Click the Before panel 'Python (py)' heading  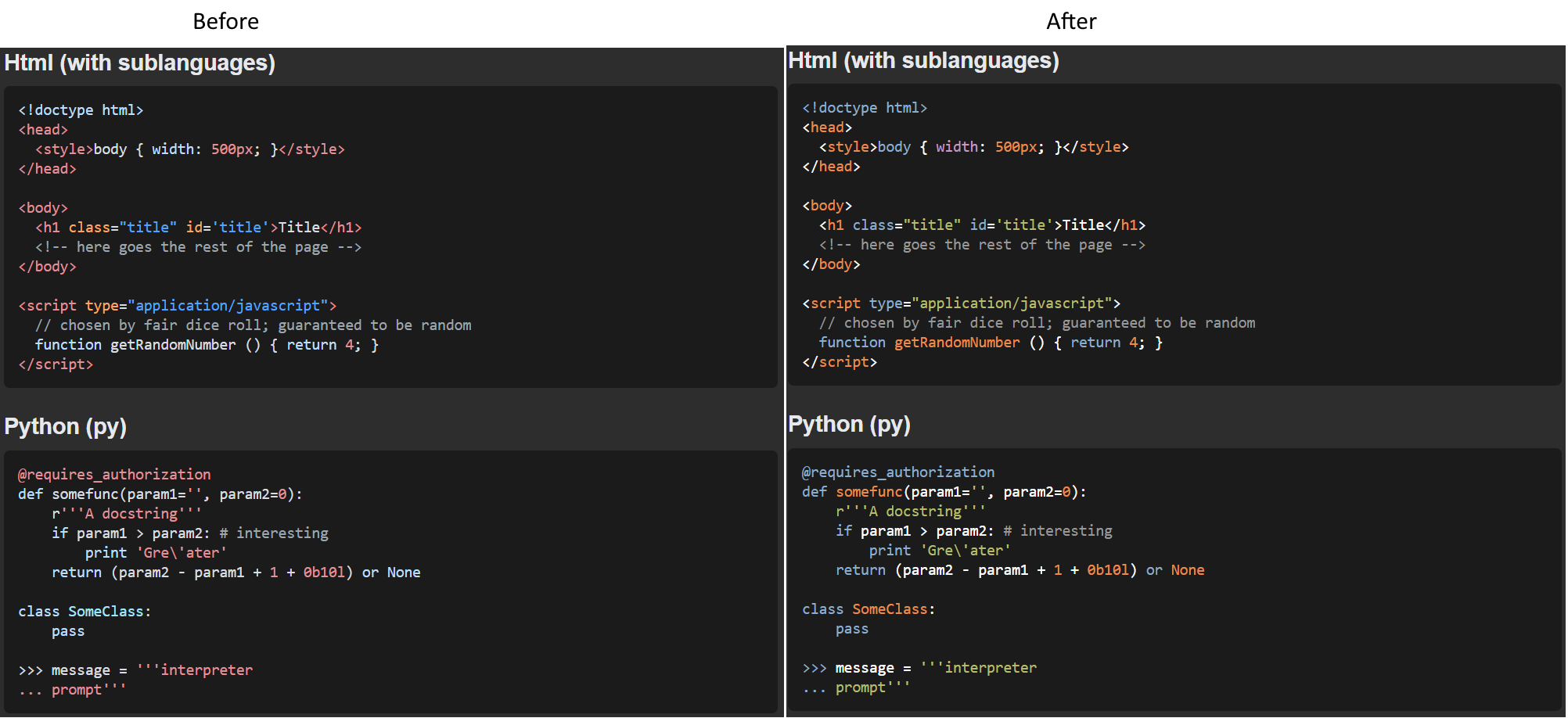66,426
